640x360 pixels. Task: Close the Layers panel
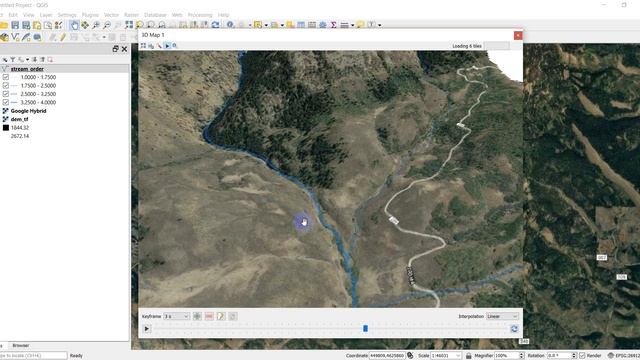(x=124, y=49)
